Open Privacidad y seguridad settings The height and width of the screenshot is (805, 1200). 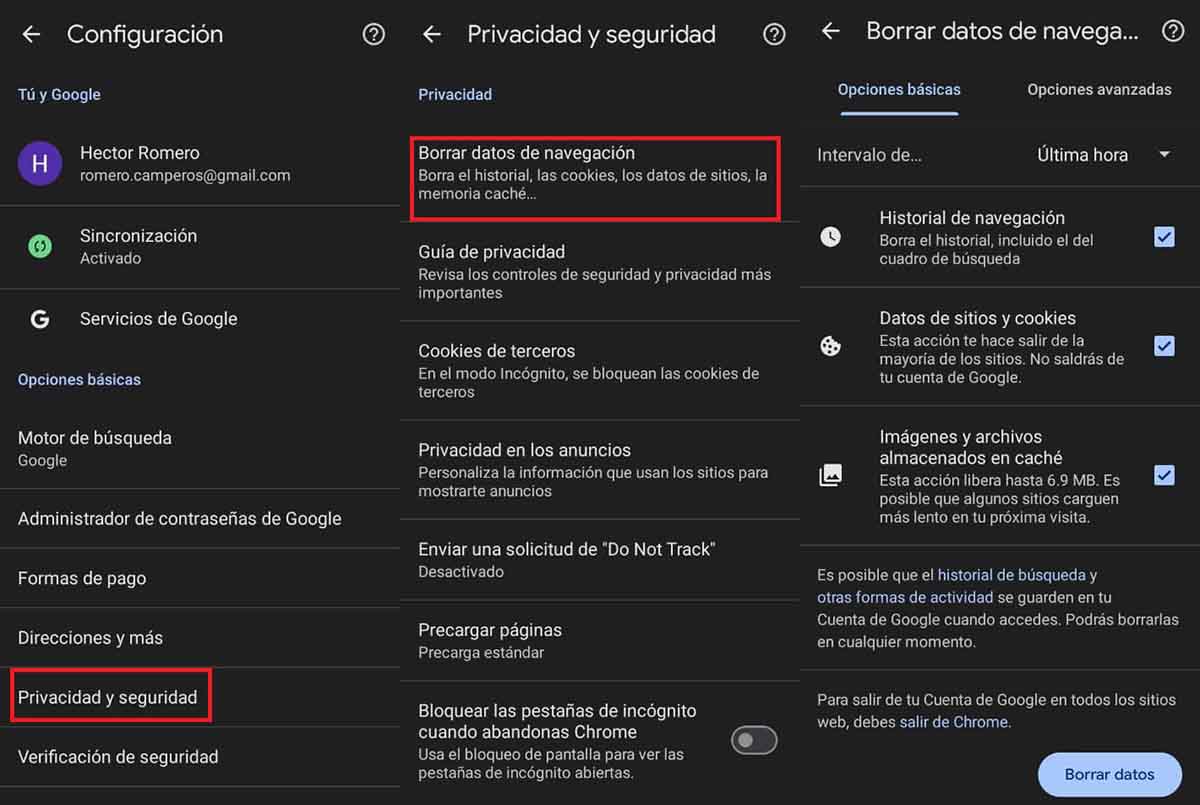point(200,697)
